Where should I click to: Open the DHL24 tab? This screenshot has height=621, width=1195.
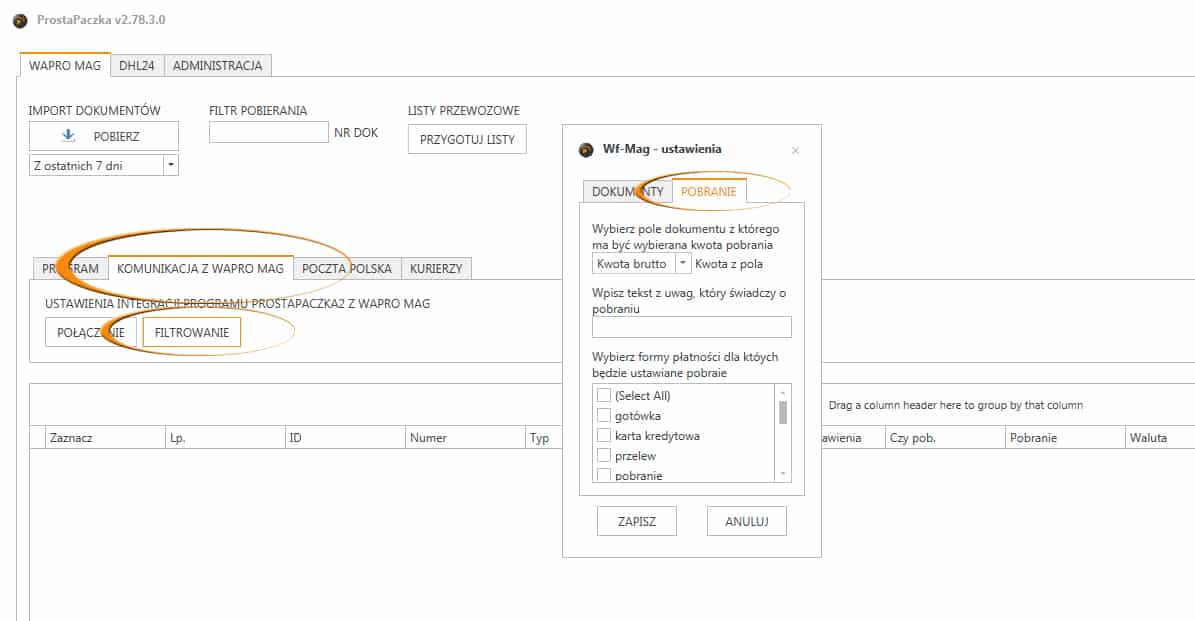click(136, 66)
